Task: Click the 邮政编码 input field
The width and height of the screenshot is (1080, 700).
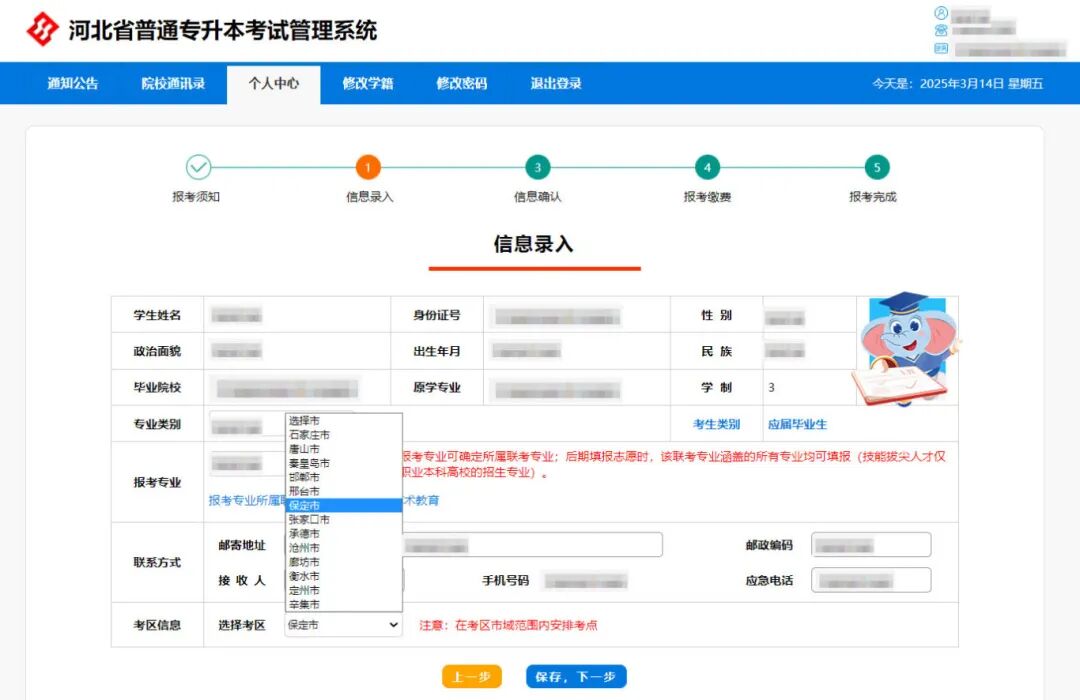Action: coord(871,545)
